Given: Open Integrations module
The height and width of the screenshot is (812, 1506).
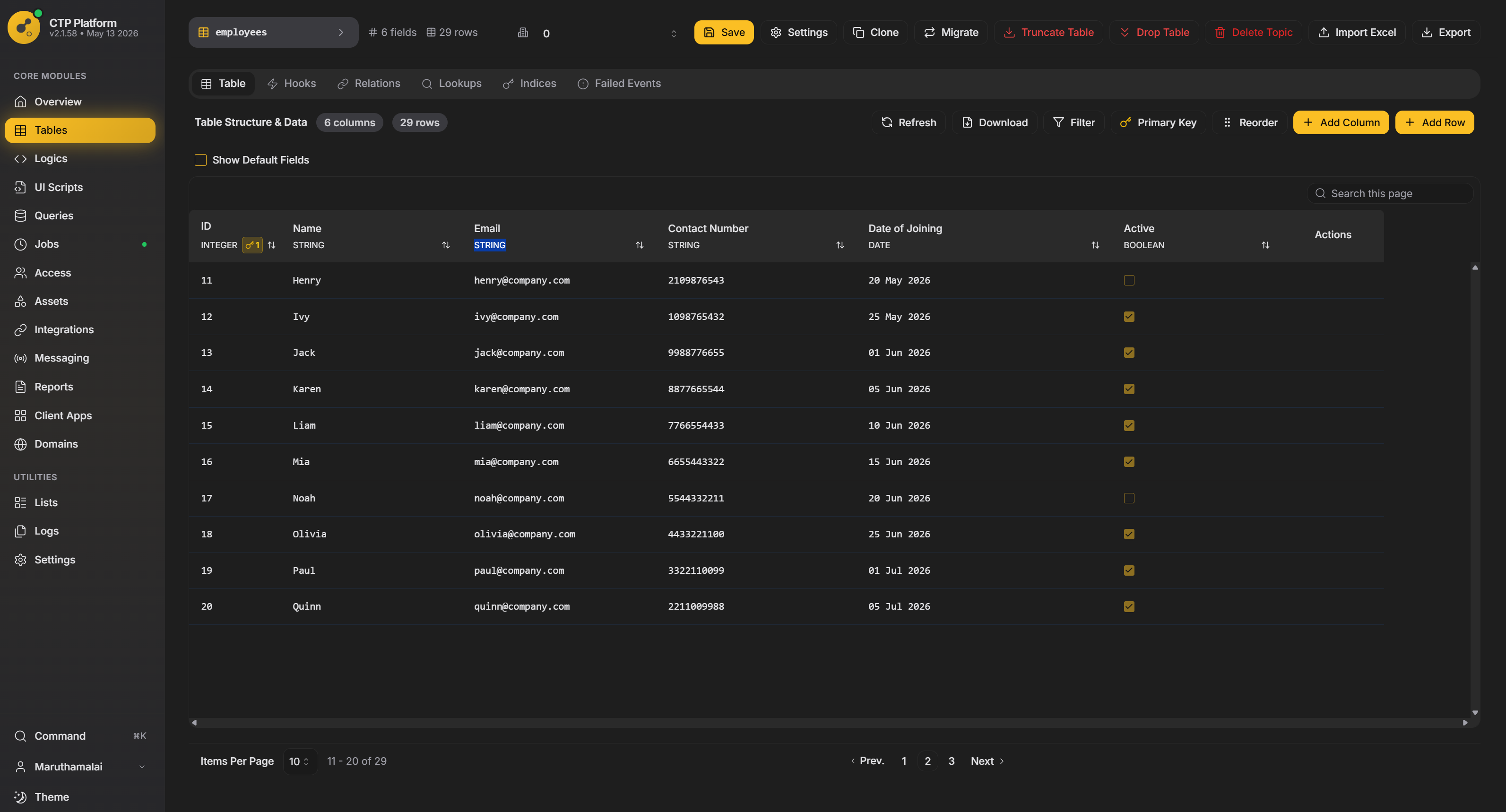Looking at the screenshot, I should (x=80, y=330).
